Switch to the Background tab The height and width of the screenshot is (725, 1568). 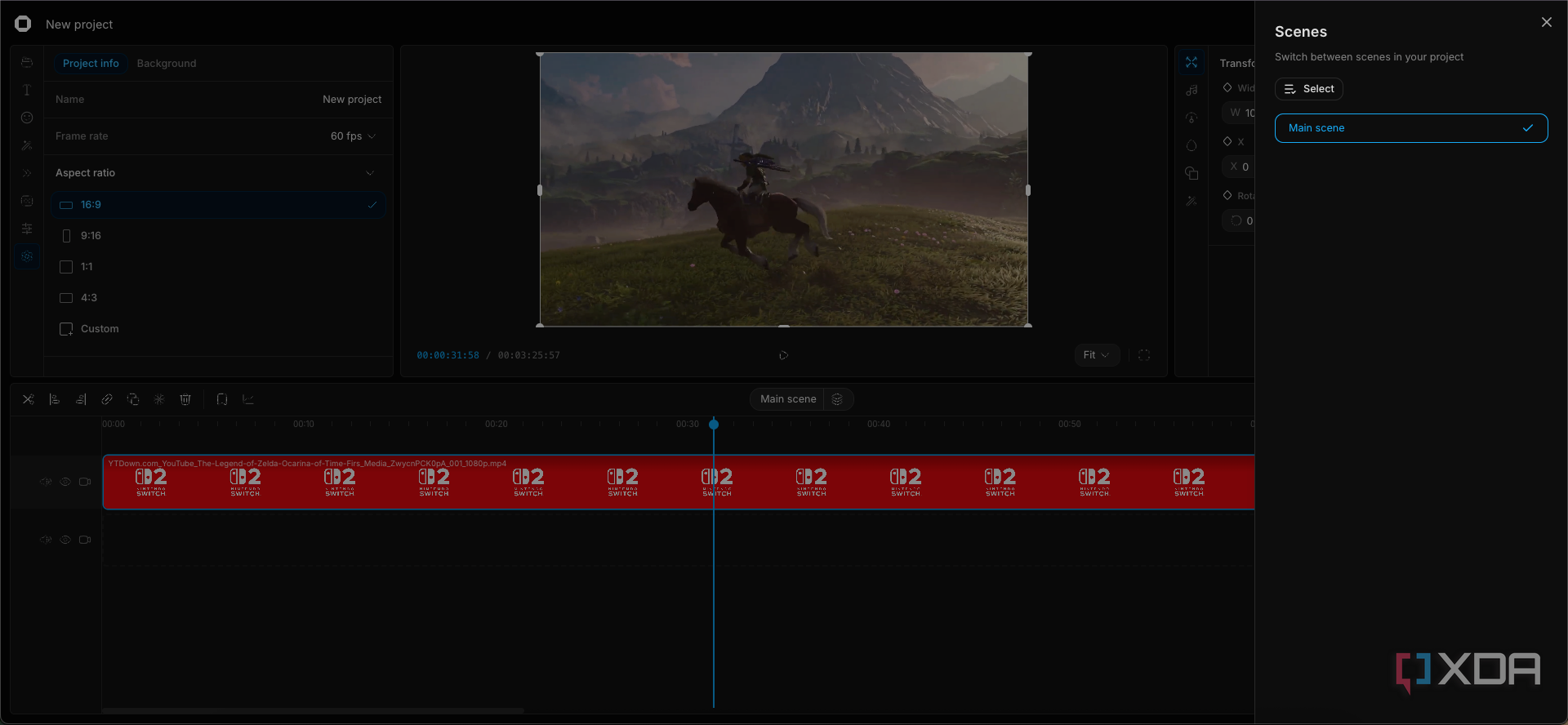(167, 64)
